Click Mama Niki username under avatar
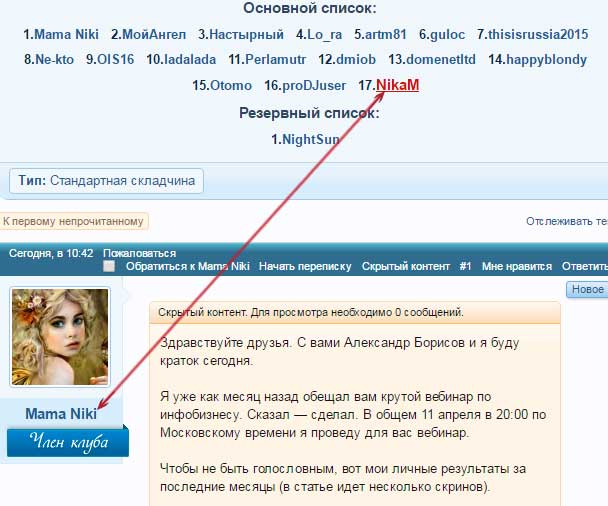Viewport: 608px width, 506px height. [x=61, y=414]
